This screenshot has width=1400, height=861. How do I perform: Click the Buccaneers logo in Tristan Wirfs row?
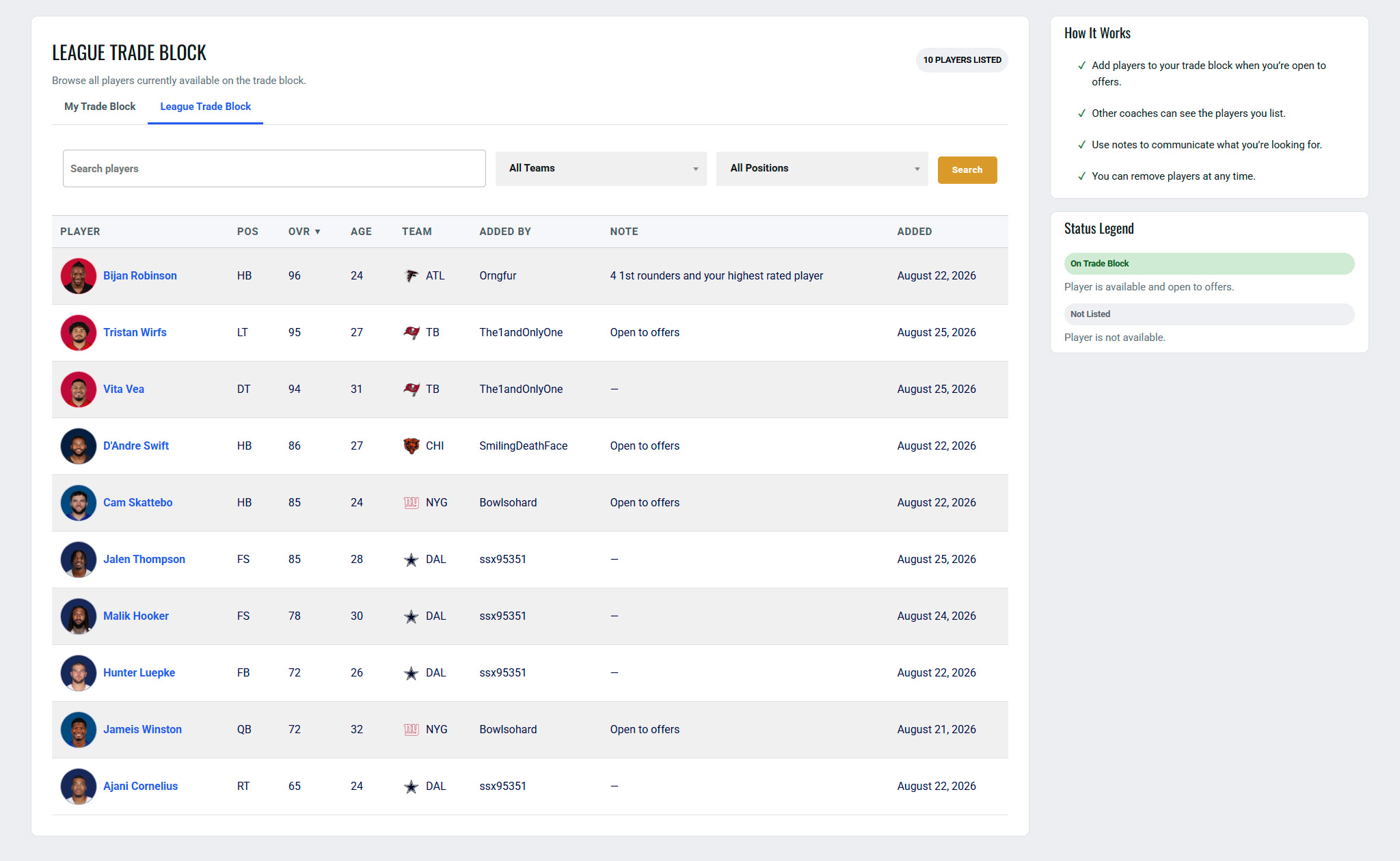411,333
